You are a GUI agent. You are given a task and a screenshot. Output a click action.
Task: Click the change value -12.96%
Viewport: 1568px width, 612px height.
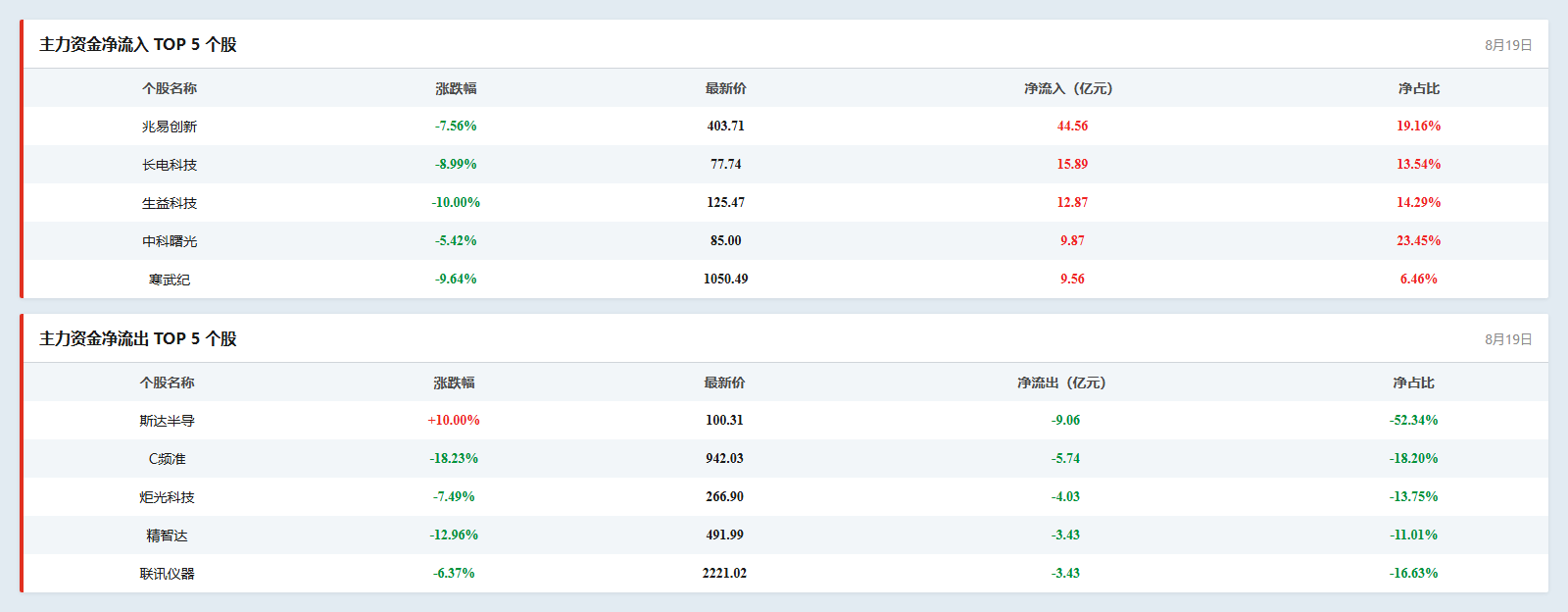click(454, 535)
